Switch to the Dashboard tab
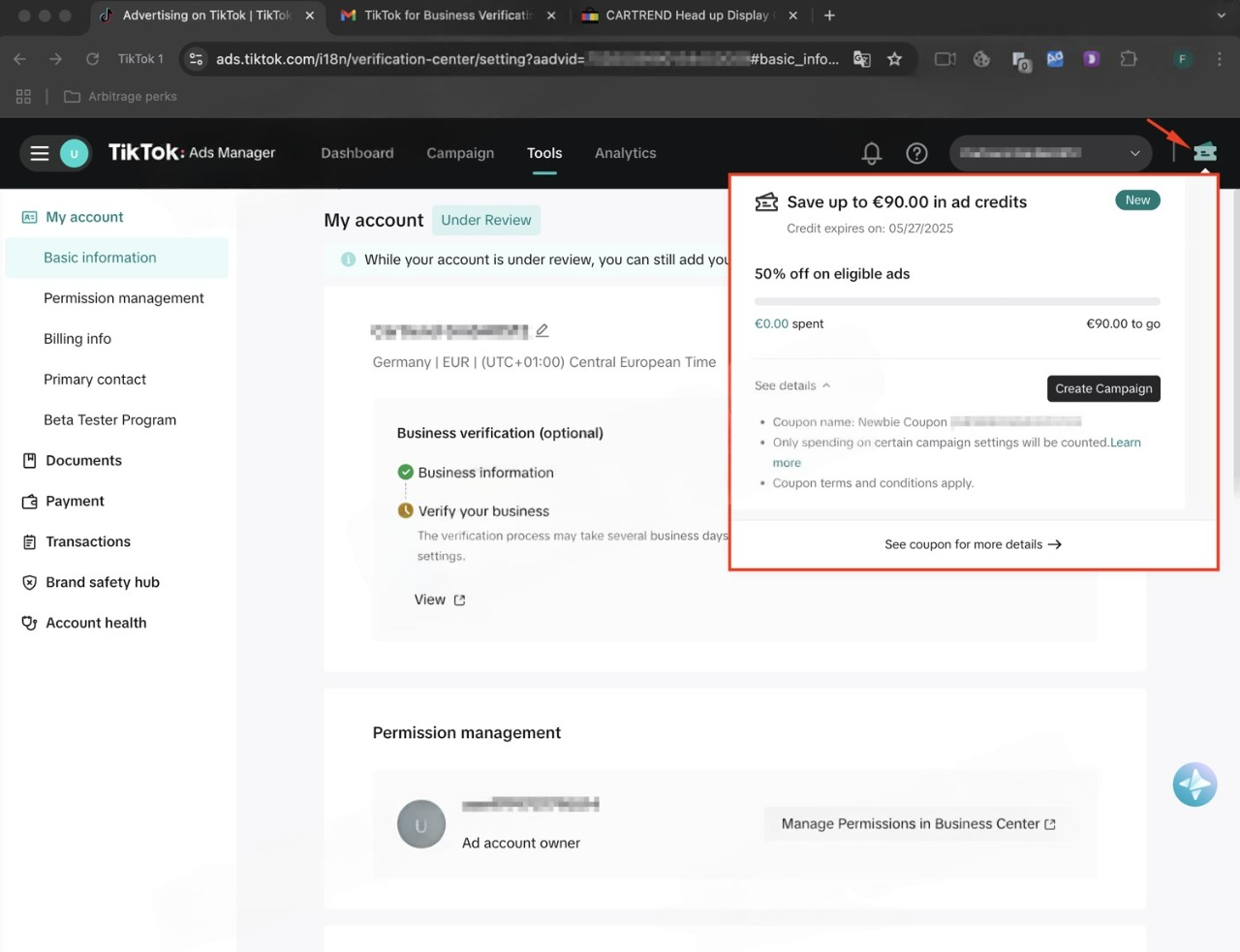 point(357,153)
